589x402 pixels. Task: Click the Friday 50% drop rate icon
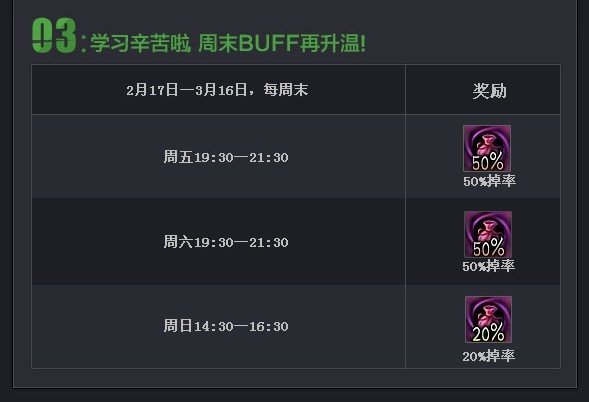[487, 149]
